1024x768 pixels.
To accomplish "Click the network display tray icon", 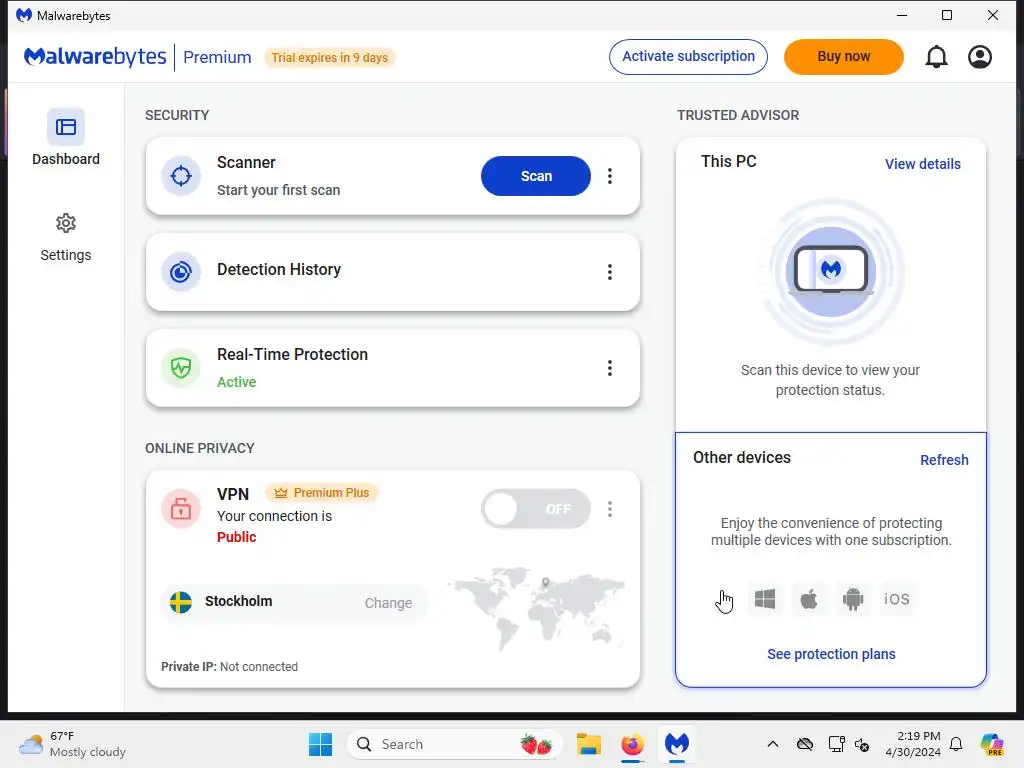I will click(836, 744).
